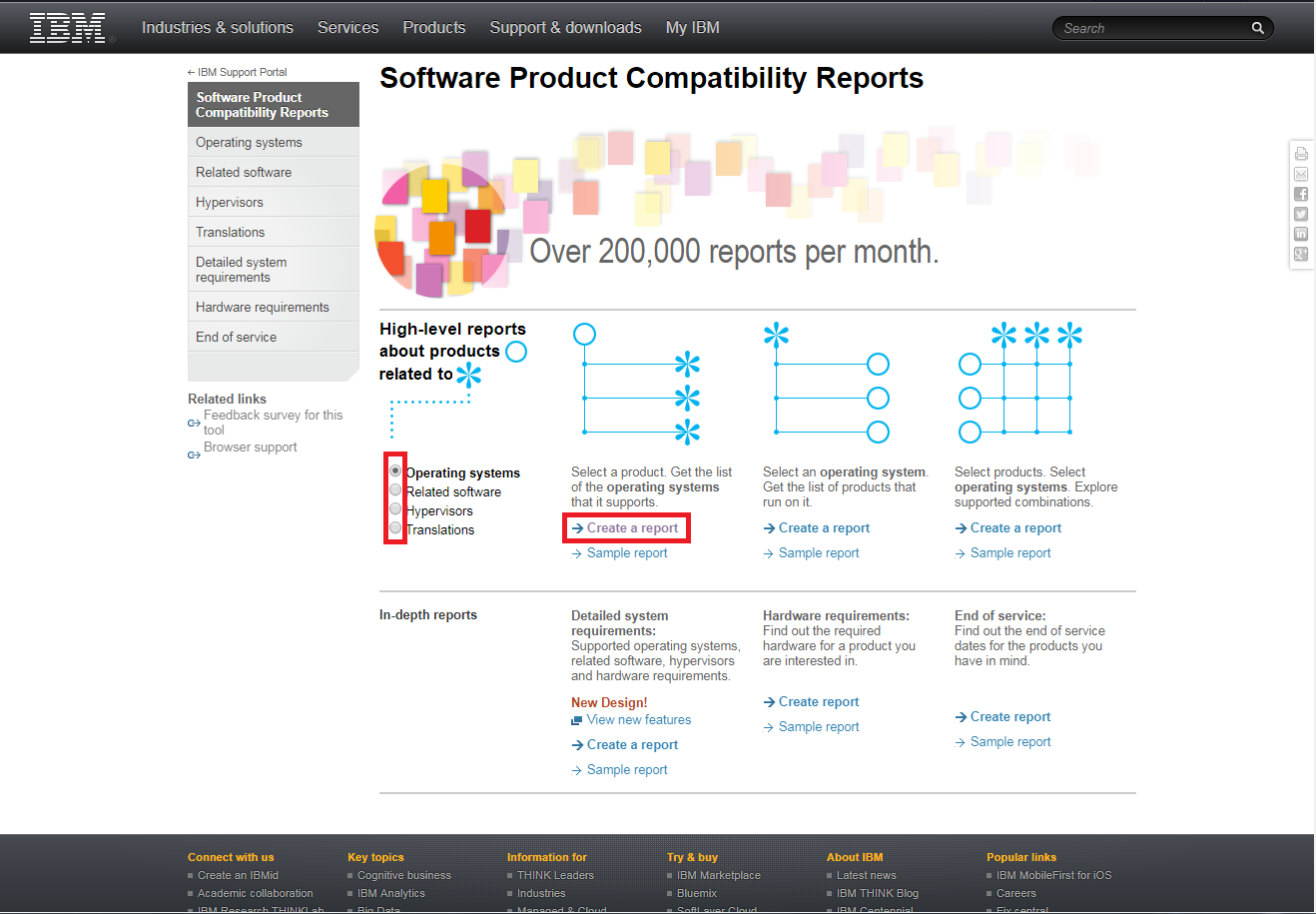Open the Create an IBMid footer link

238,875
